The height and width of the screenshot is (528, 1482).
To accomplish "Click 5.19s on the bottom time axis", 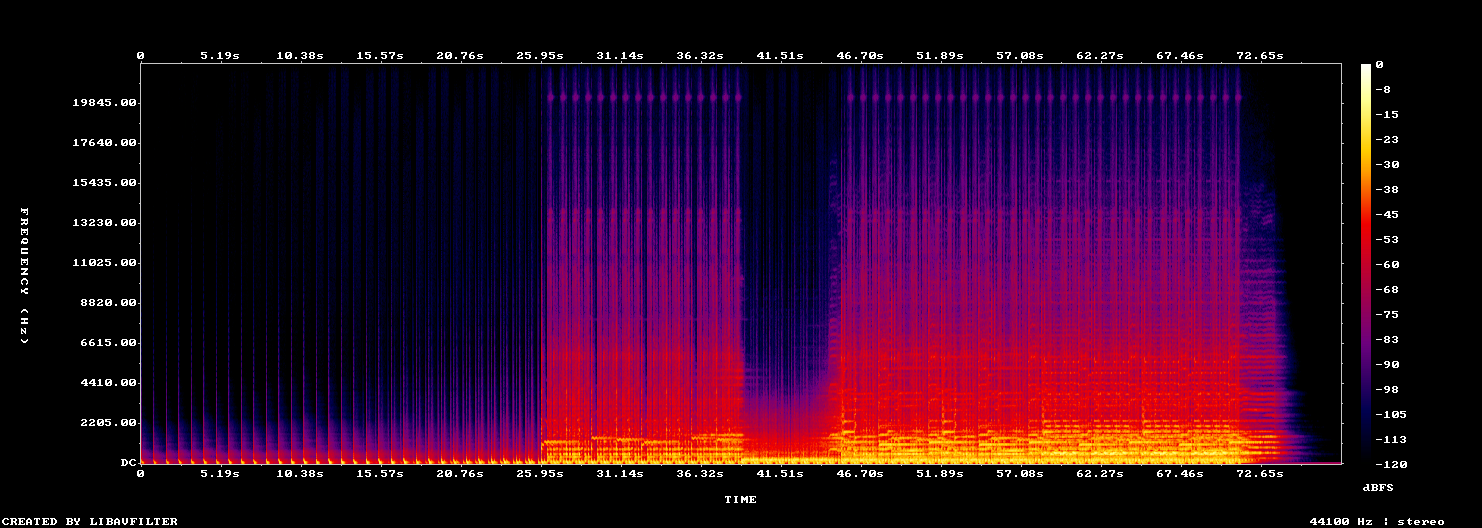I will point(219,474).
